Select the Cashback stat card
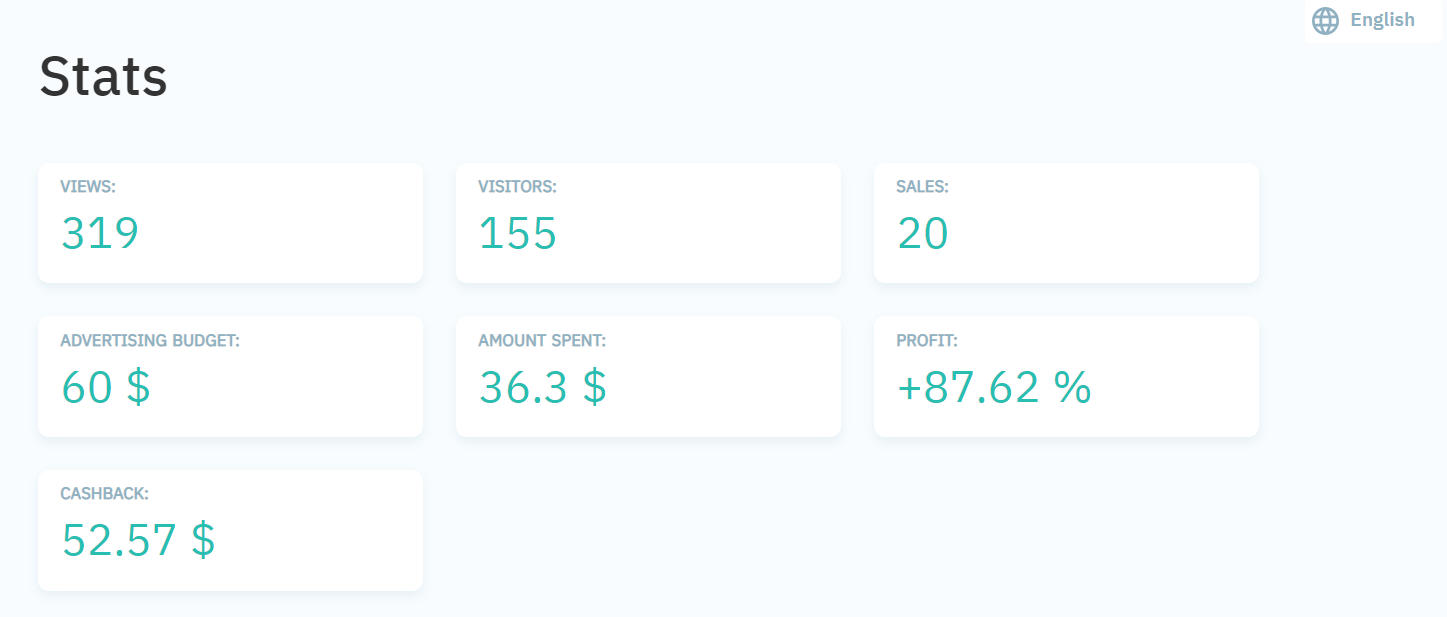The width and height of the screenshot is (1447, 617). [x=230, y=530]
